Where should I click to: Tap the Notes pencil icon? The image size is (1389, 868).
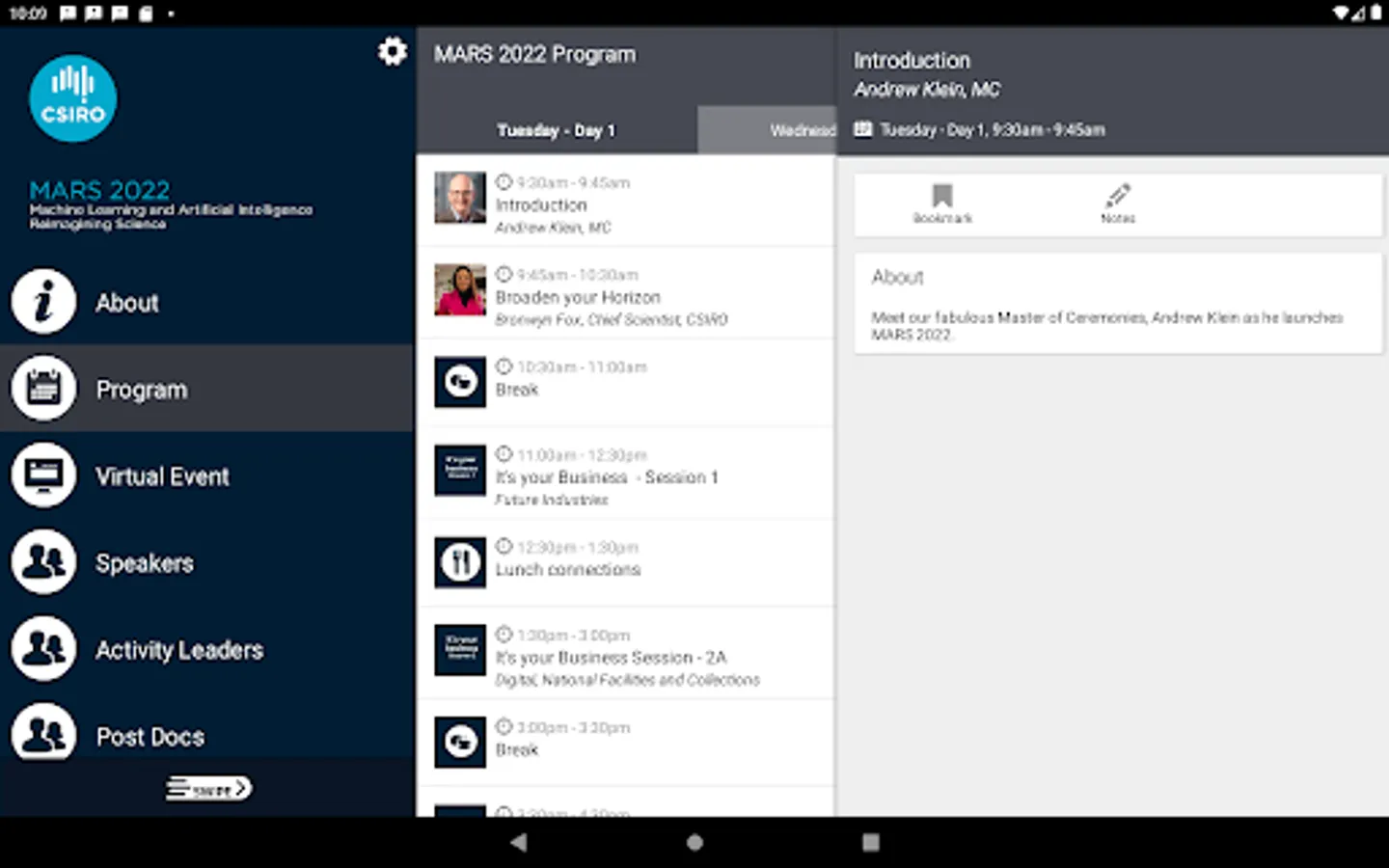click(x=1118, y=195)
